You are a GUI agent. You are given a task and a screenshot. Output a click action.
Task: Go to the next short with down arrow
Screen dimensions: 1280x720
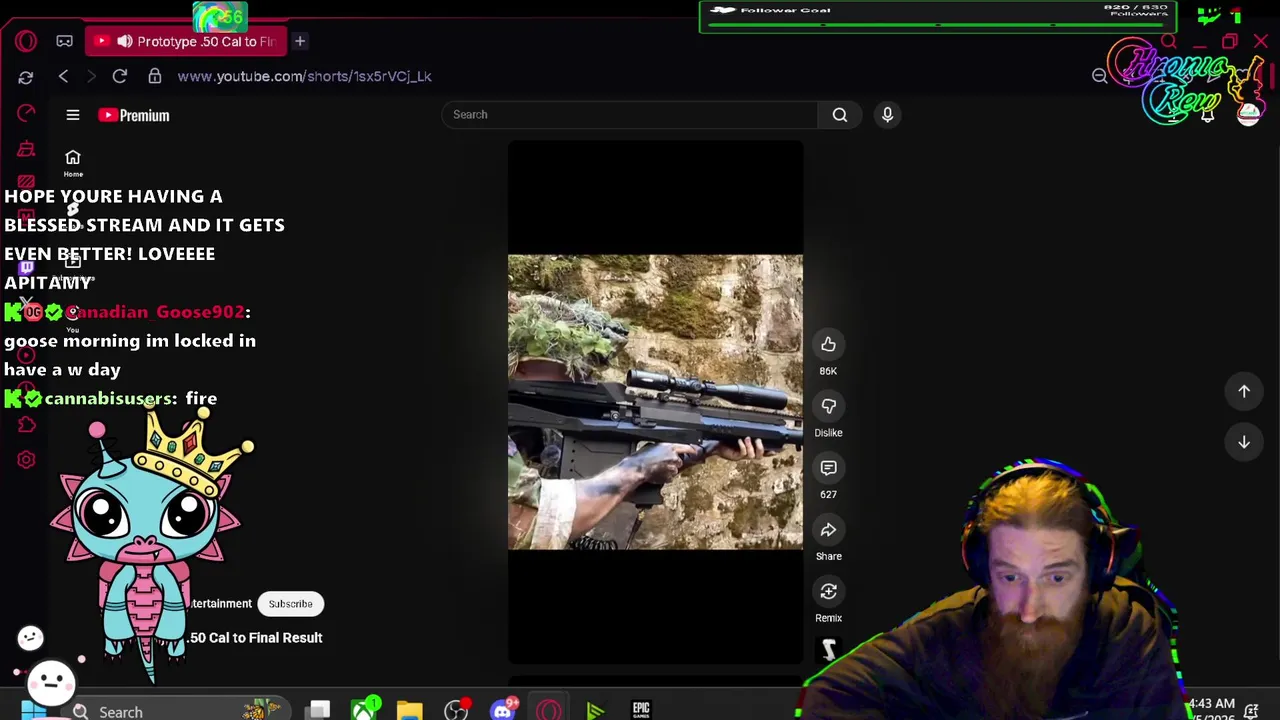click(x=1244, y=442)
